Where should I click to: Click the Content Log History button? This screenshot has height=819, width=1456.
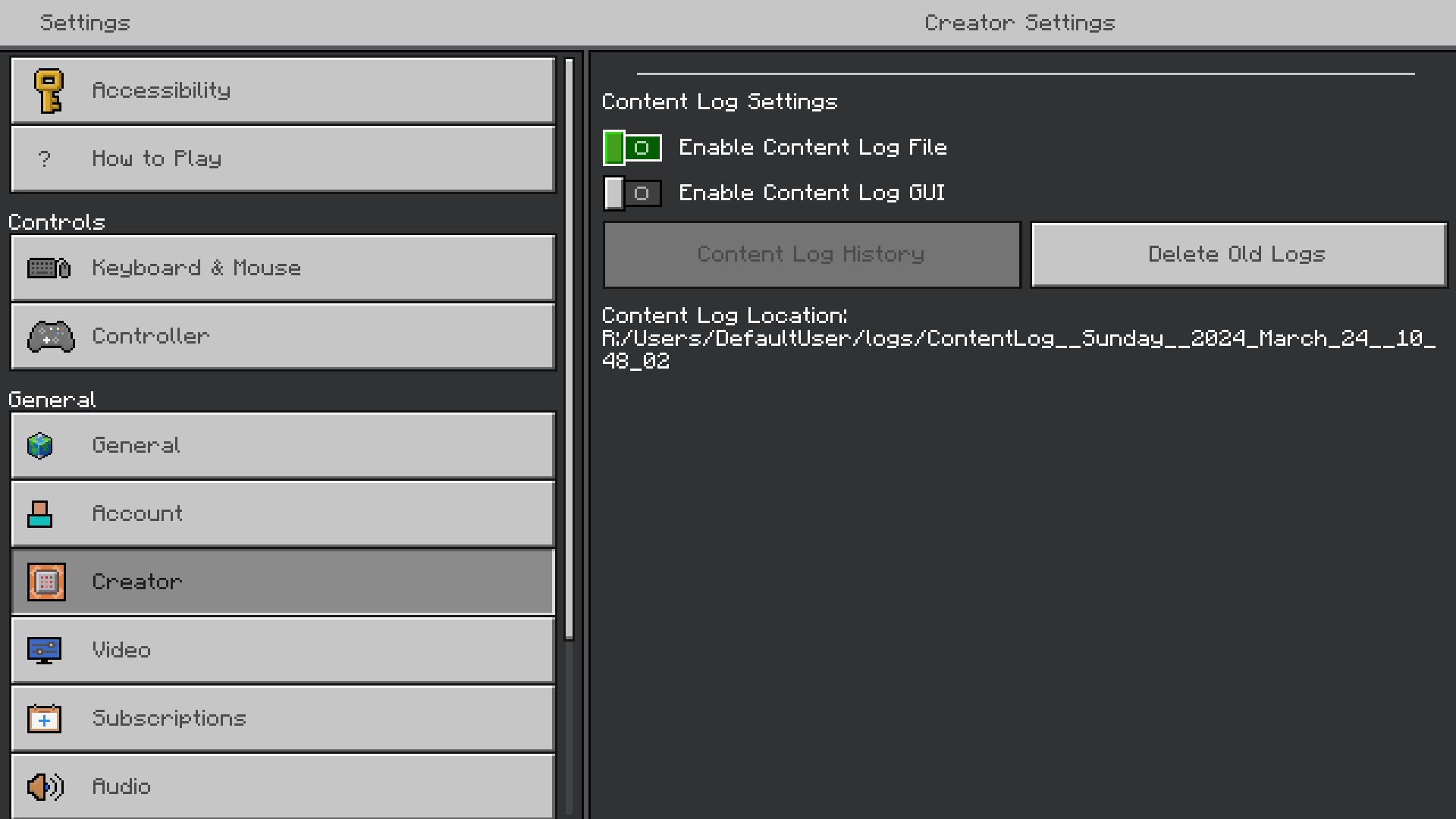click(x=811, y=255)
